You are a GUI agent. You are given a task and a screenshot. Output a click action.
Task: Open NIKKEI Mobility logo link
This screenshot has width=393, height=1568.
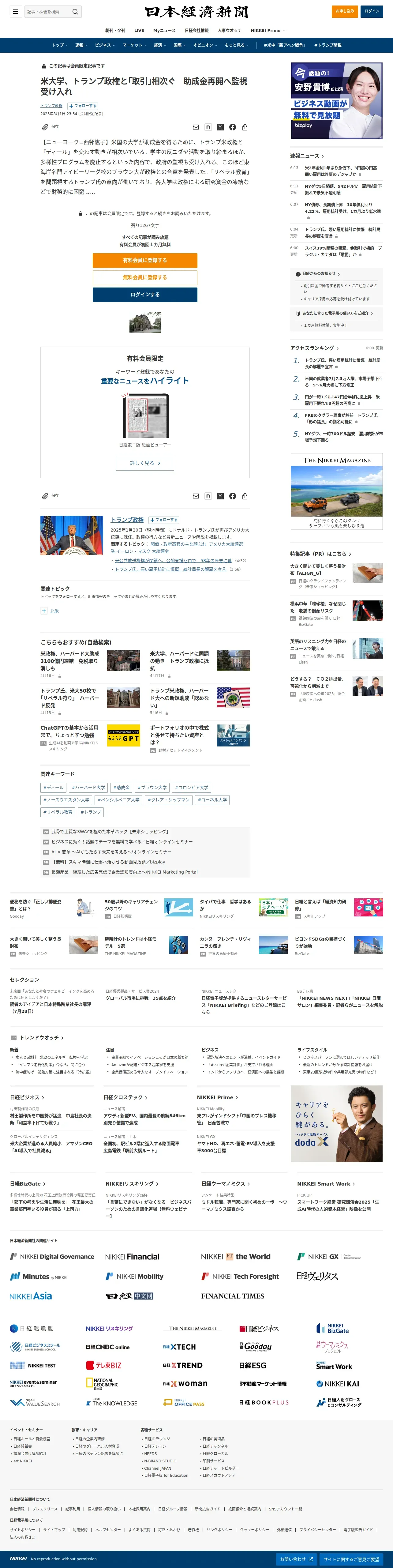point(134,1277)
